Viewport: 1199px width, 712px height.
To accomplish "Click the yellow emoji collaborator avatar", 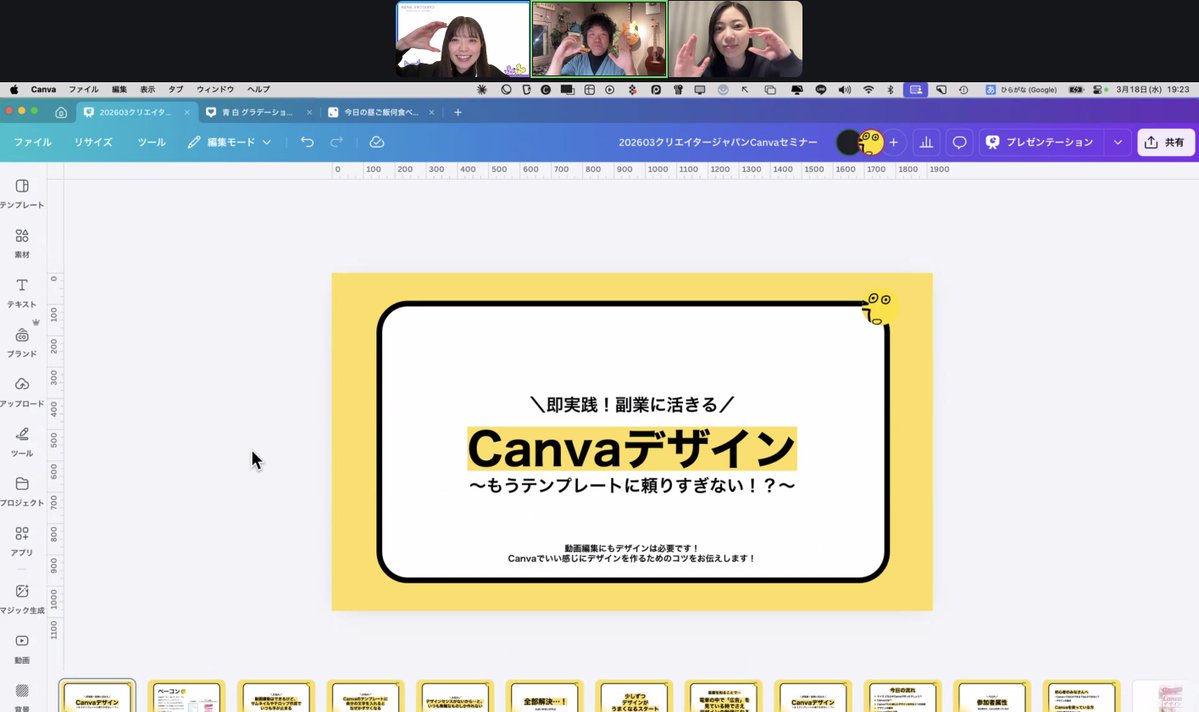I will pos(872,142).
